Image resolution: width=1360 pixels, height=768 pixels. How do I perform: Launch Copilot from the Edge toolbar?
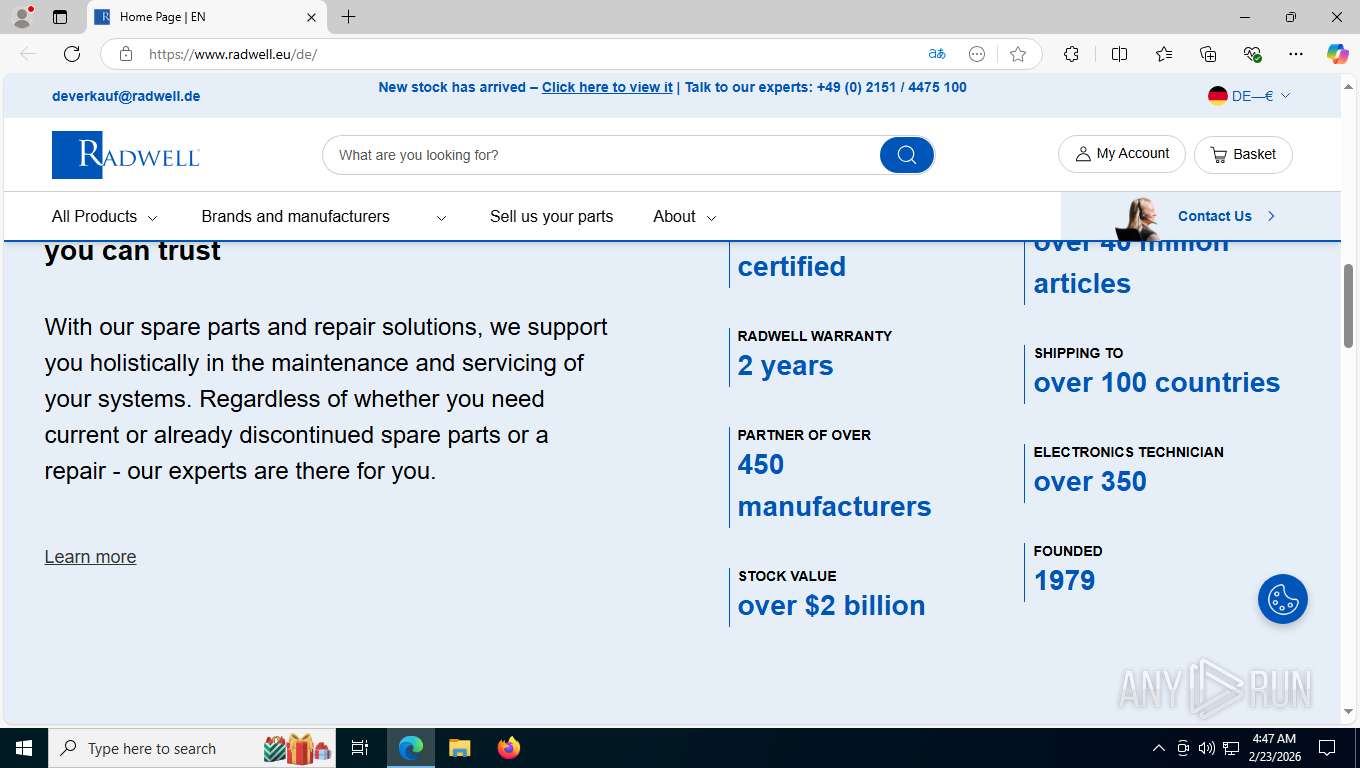tap(1337, 54)
